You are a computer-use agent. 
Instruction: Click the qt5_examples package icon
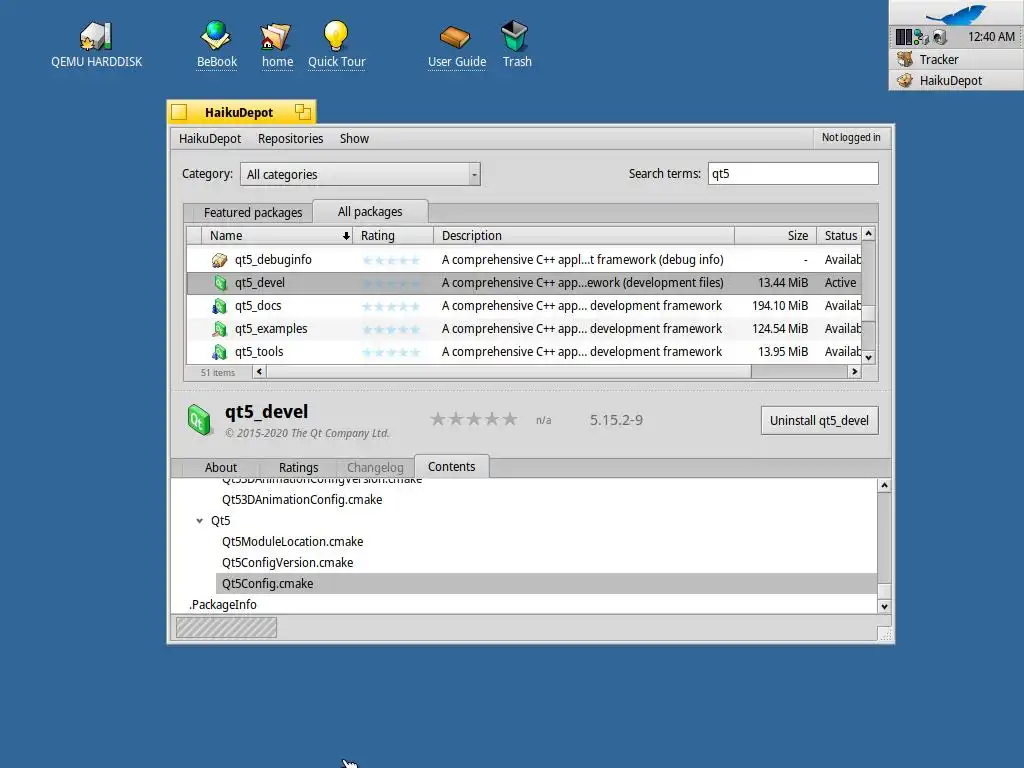click(x=219, y=328)
